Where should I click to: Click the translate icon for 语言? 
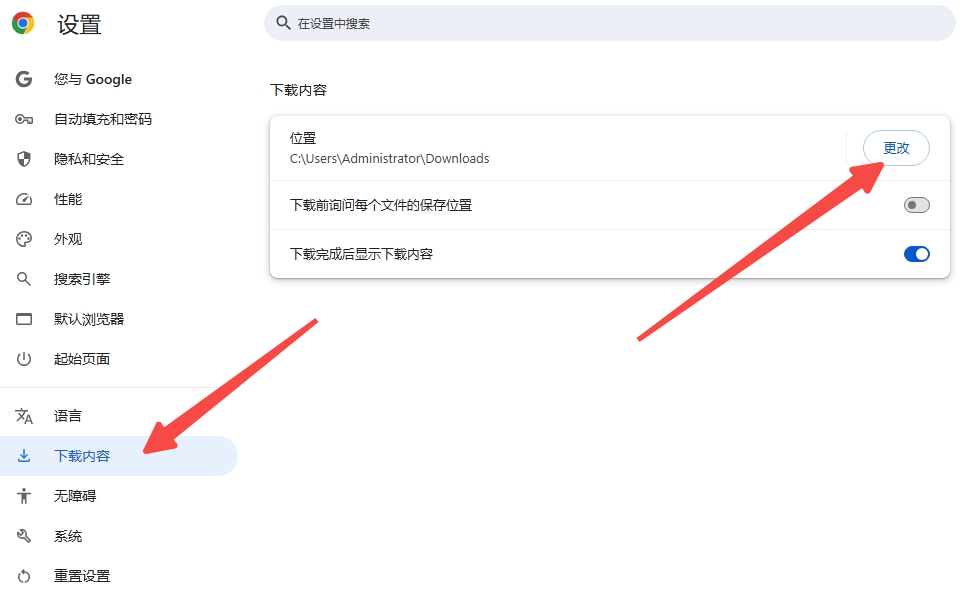point(24,416)
